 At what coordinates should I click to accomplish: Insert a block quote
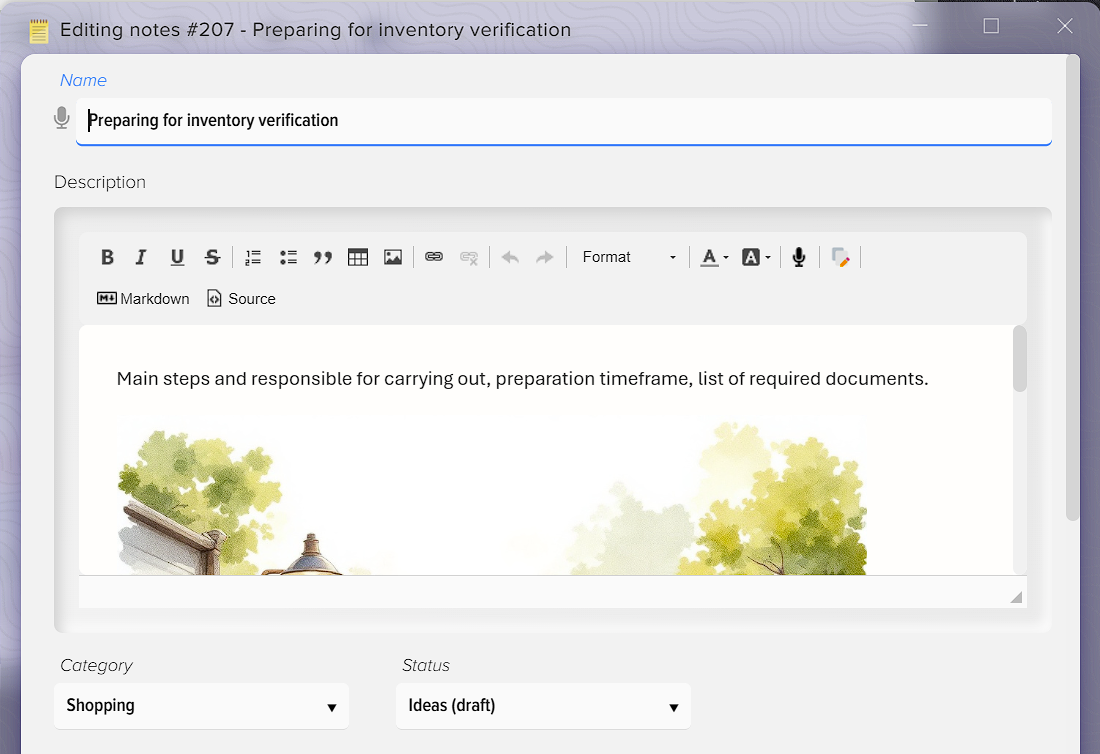pos(323,257)
